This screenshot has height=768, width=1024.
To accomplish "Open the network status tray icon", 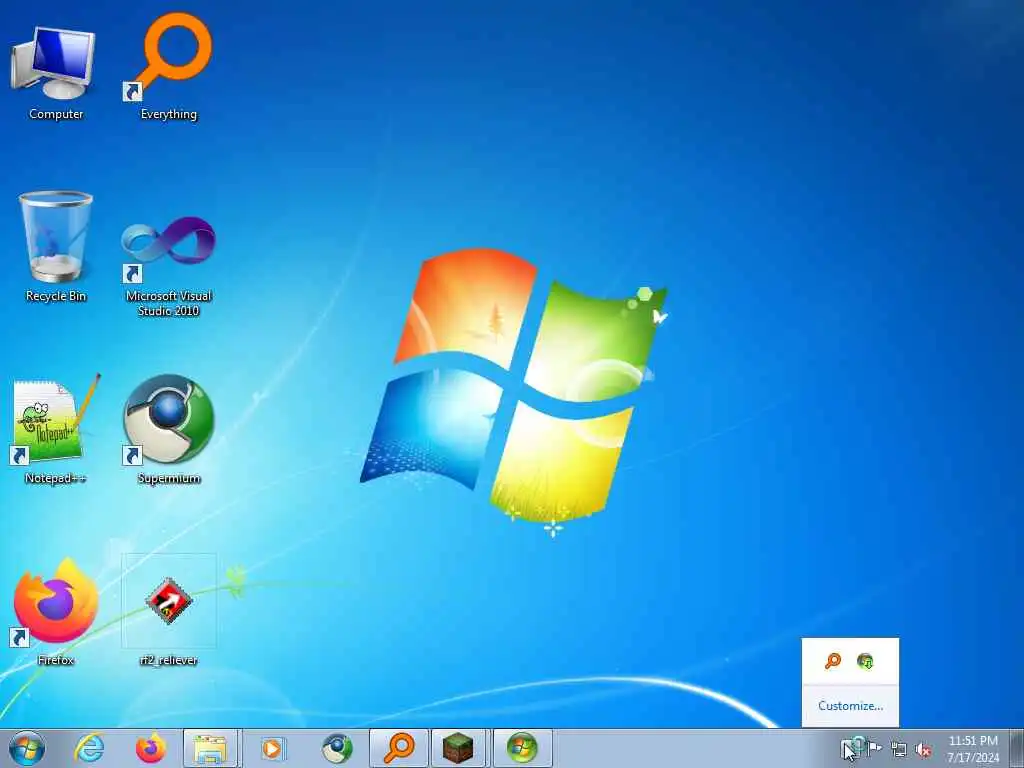I will tap(899, 750).
